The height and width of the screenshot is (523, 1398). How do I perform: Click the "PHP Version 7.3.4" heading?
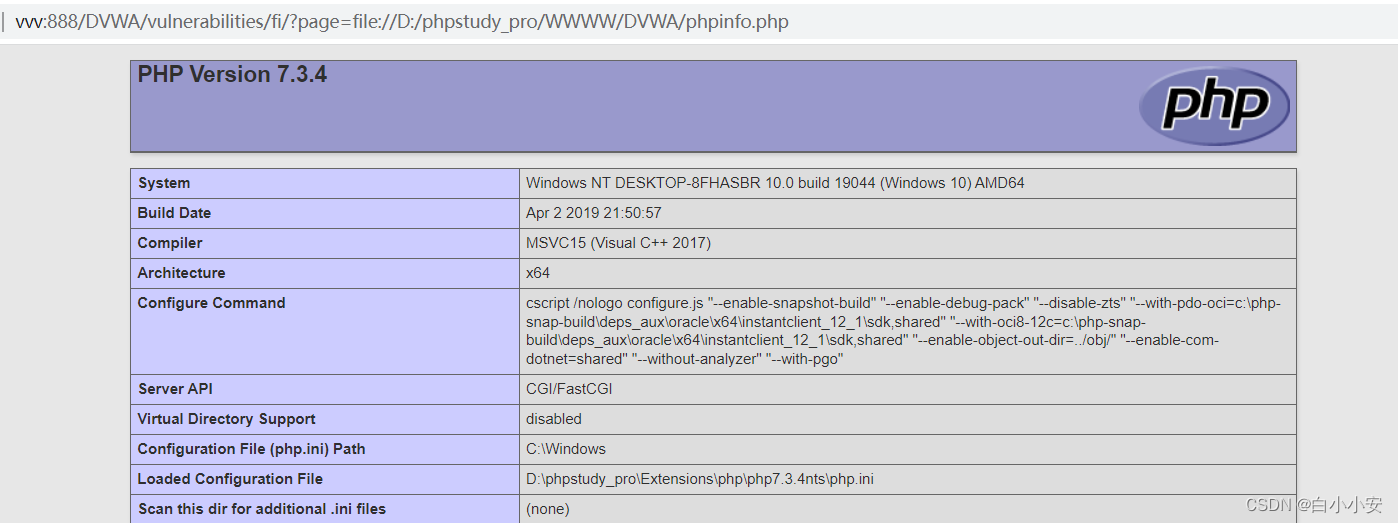coord(232,74)
